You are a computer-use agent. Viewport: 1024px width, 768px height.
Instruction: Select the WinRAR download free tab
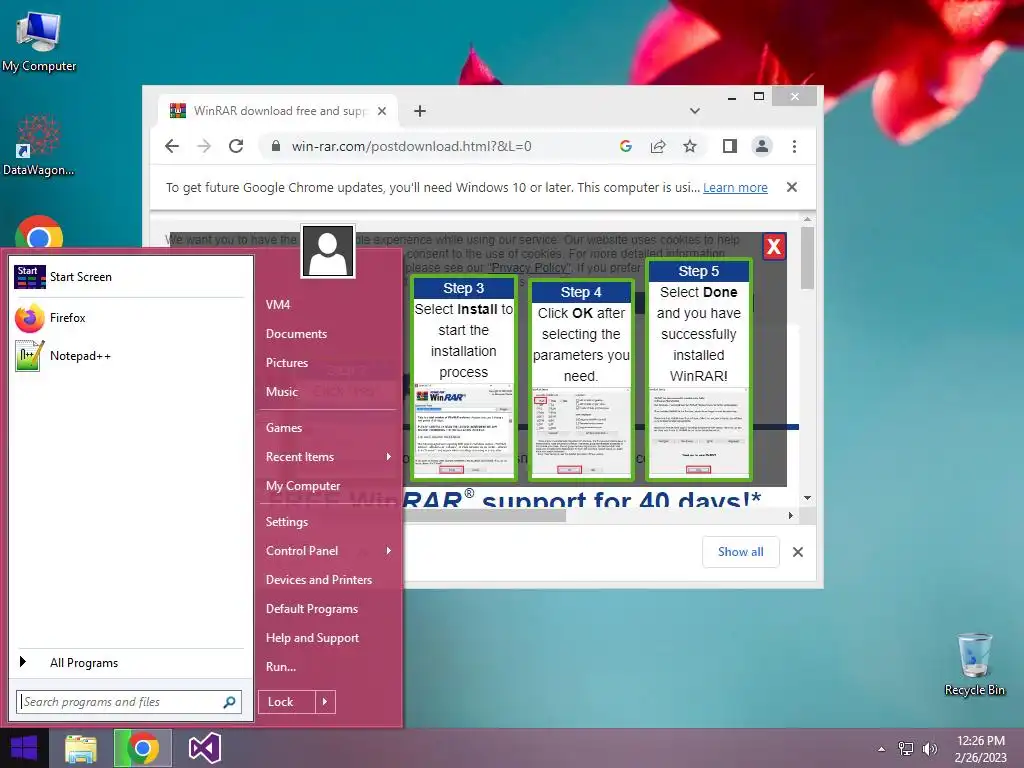point(278,111)
